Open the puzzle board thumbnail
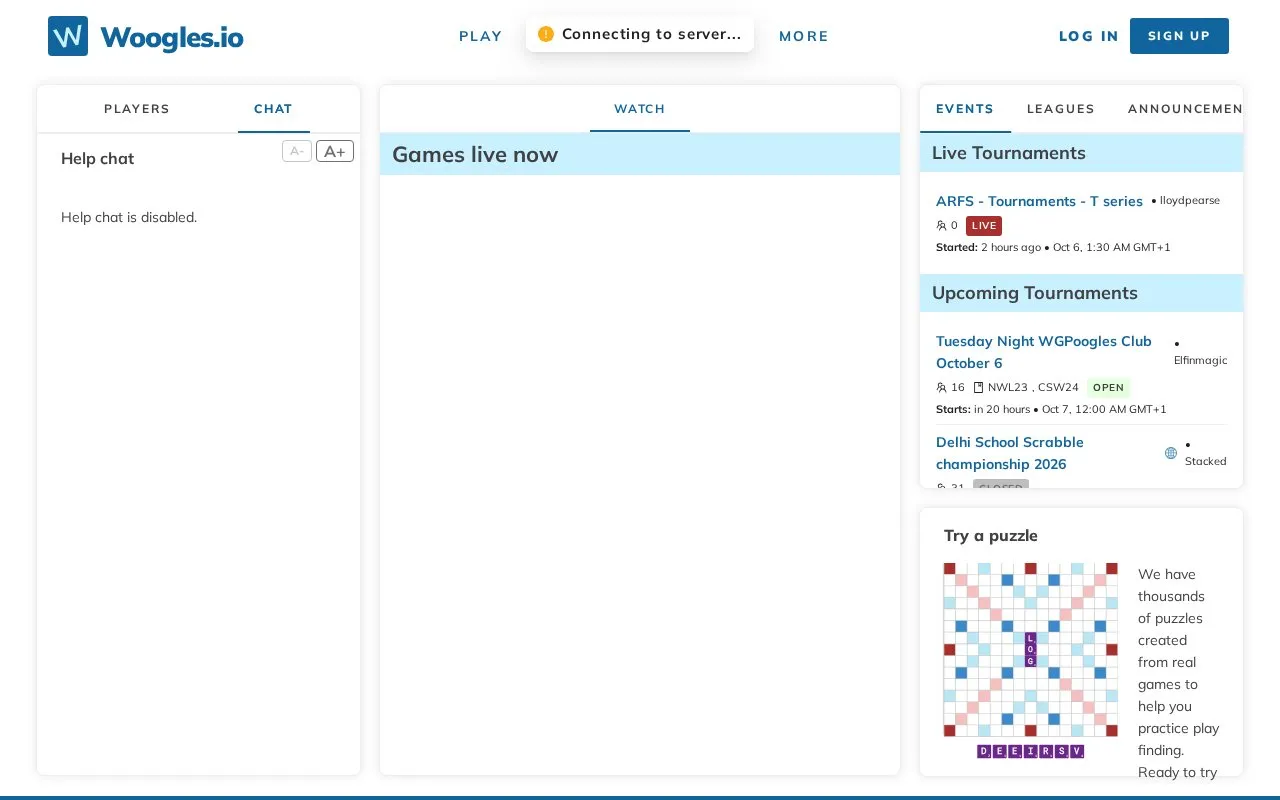The height and width of the screenshot is (800, 1280). point(1030,650)
